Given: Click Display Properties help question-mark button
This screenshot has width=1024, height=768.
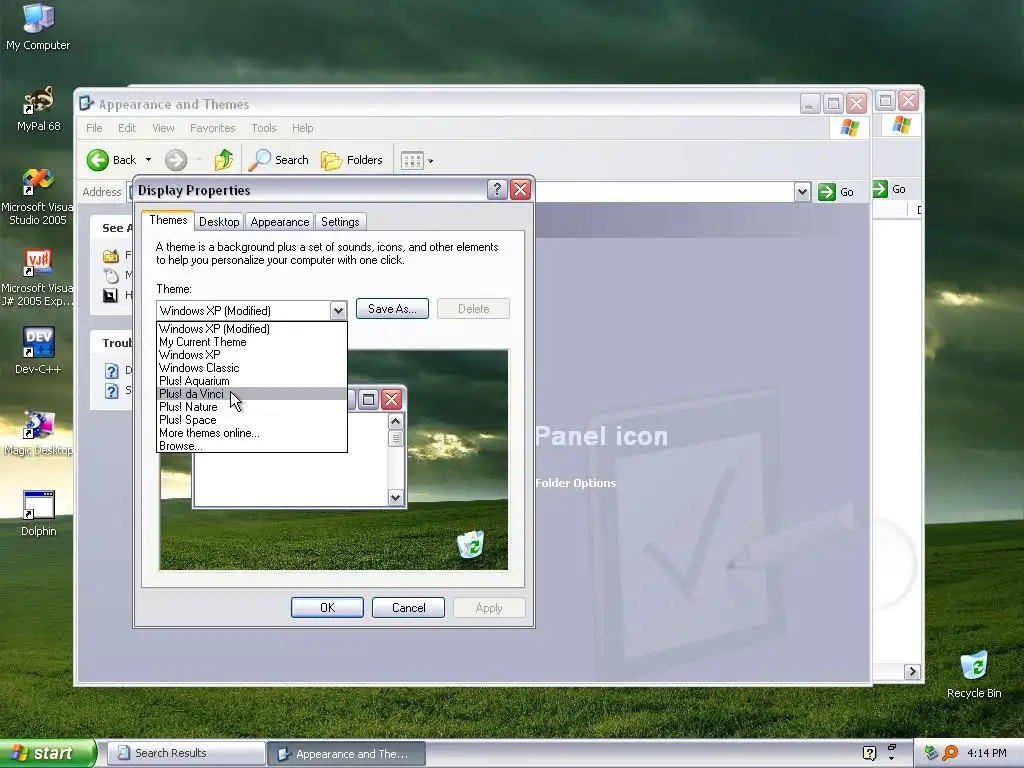Looking at the screenshot, I should pos(497,189).
